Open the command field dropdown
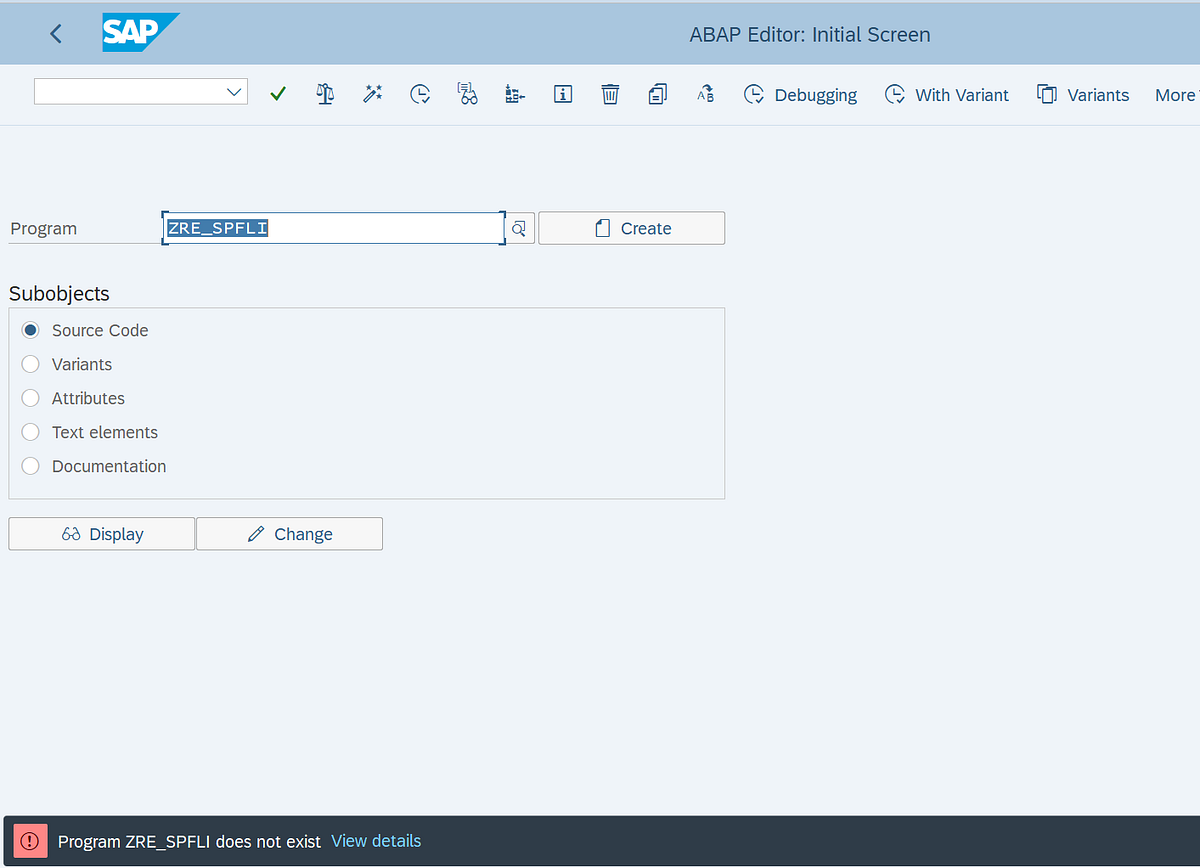 point(233,91)
